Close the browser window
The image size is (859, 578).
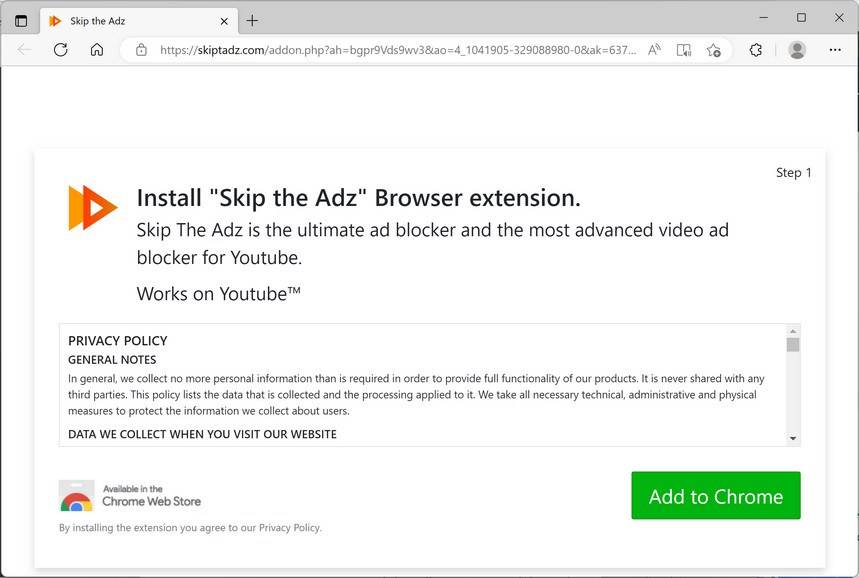point(839,18)
